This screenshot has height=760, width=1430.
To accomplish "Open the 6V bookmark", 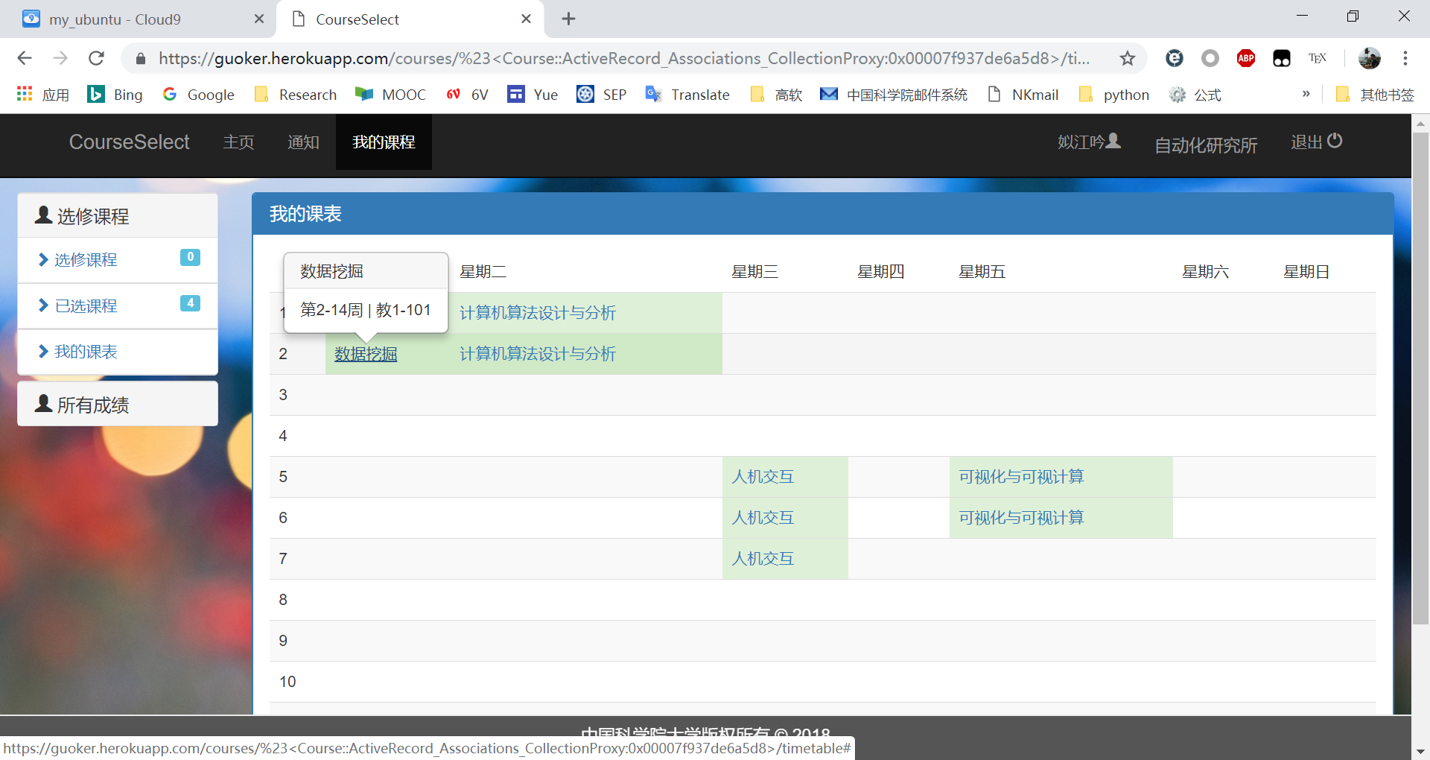I will tap(467, 94).
